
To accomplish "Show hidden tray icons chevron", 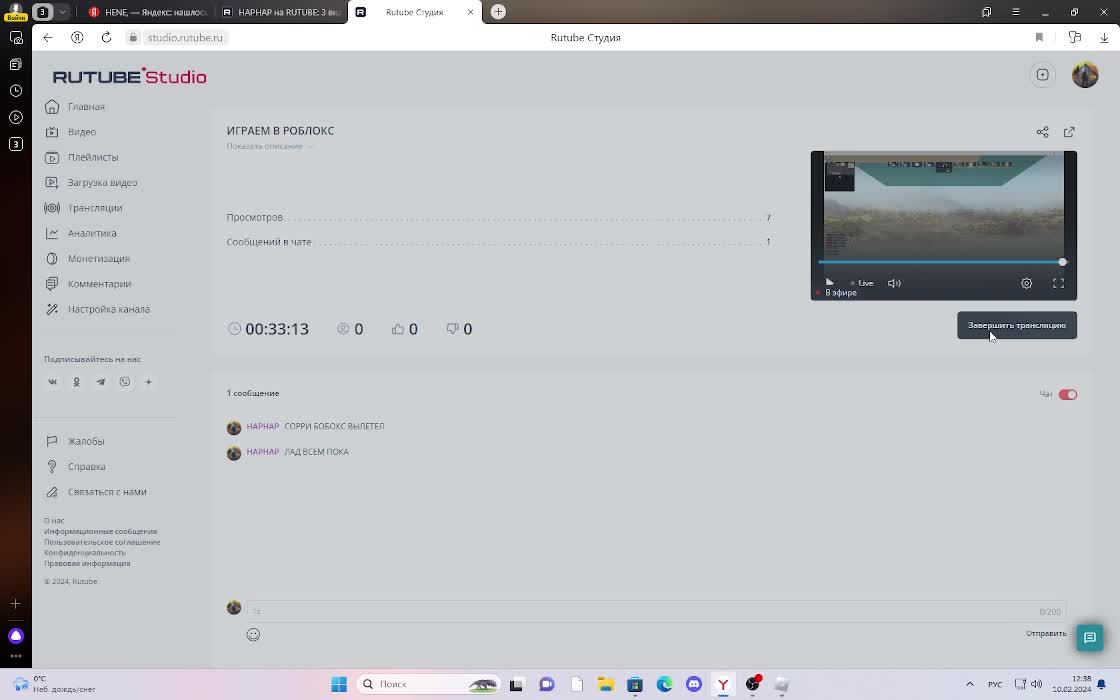I will pyautogui.click(x=969, y=684).
